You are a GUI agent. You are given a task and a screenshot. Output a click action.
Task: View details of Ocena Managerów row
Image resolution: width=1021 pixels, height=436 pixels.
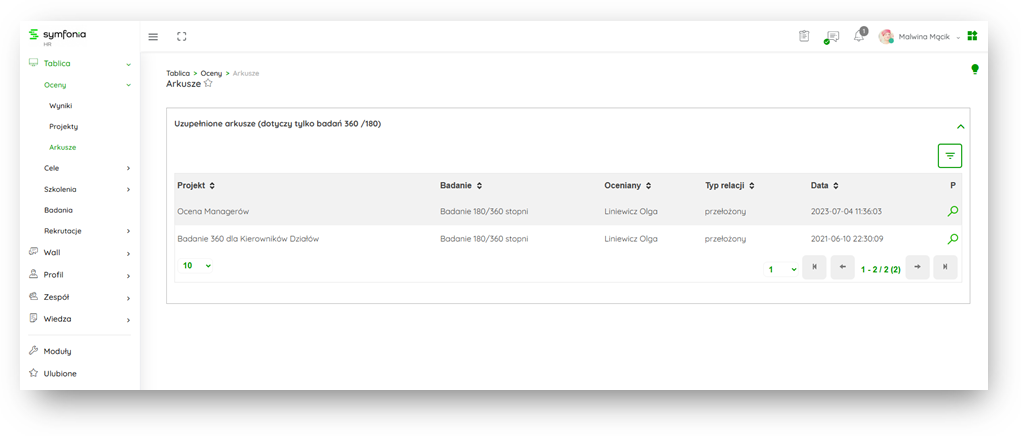point(953,211)
